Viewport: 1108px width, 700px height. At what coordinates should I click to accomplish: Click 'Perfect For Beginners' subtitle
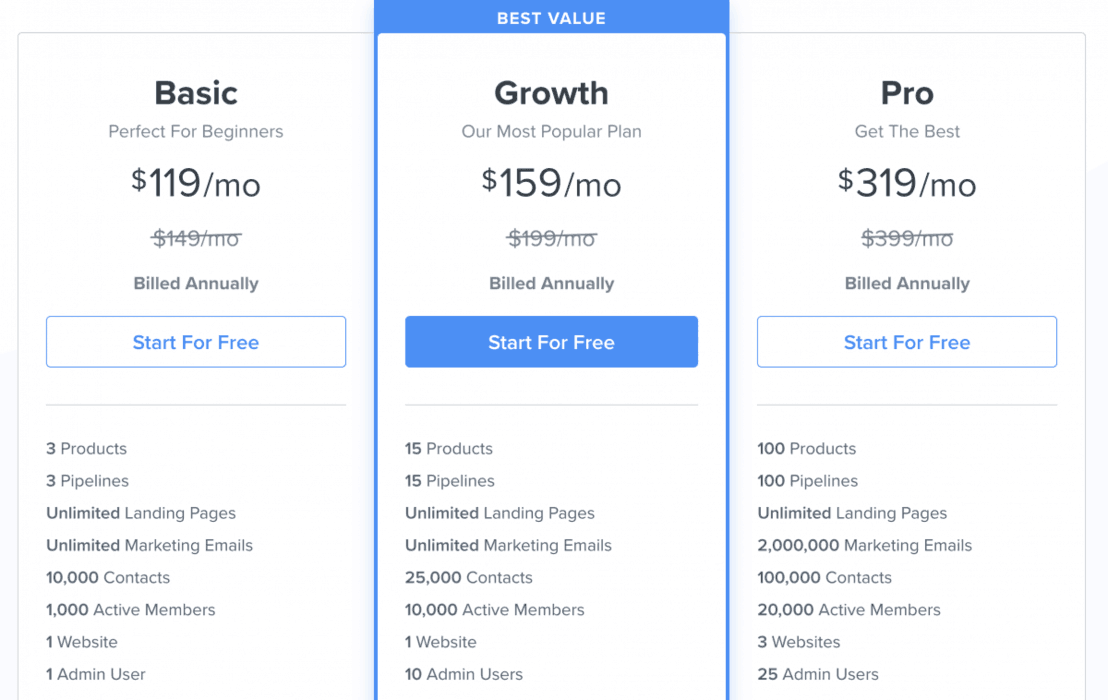pos(196,131)
